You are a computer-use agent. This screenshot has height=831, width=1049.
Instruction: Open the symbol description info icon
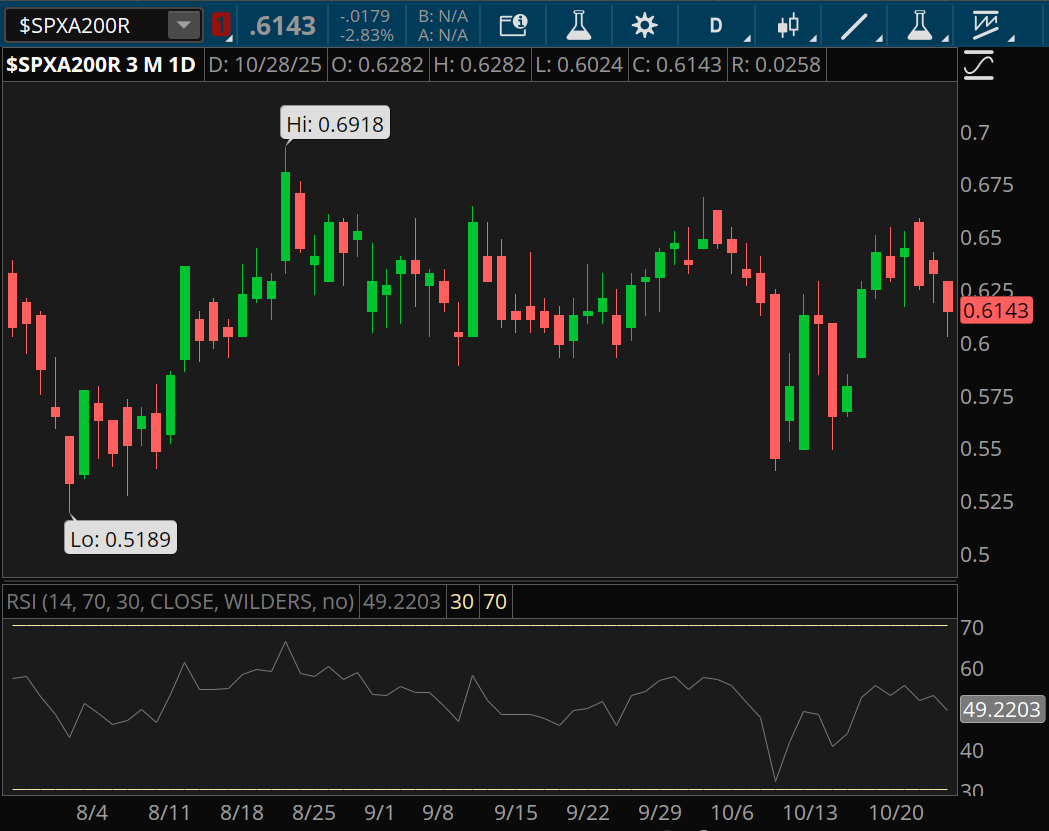click(x=513, y=25)
